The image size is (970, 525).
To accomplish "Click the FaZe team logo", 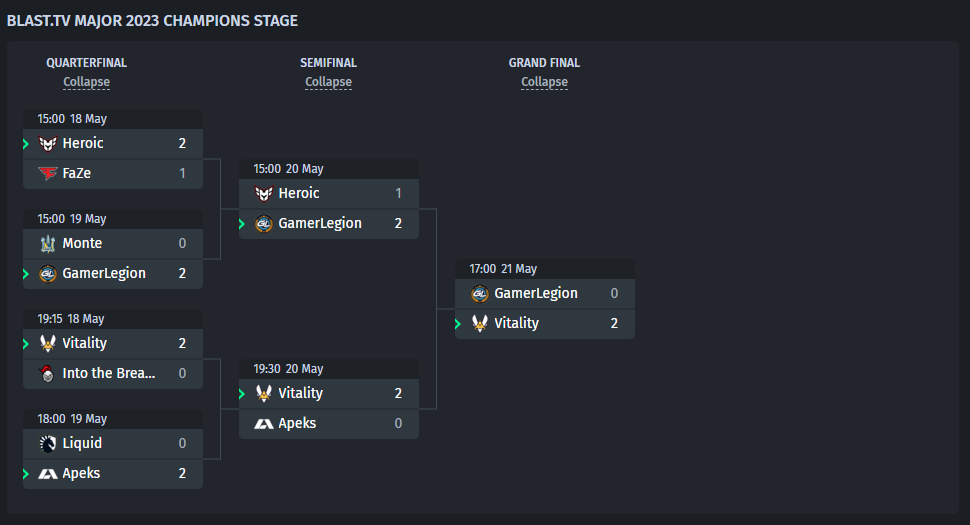I will (48, 173).
